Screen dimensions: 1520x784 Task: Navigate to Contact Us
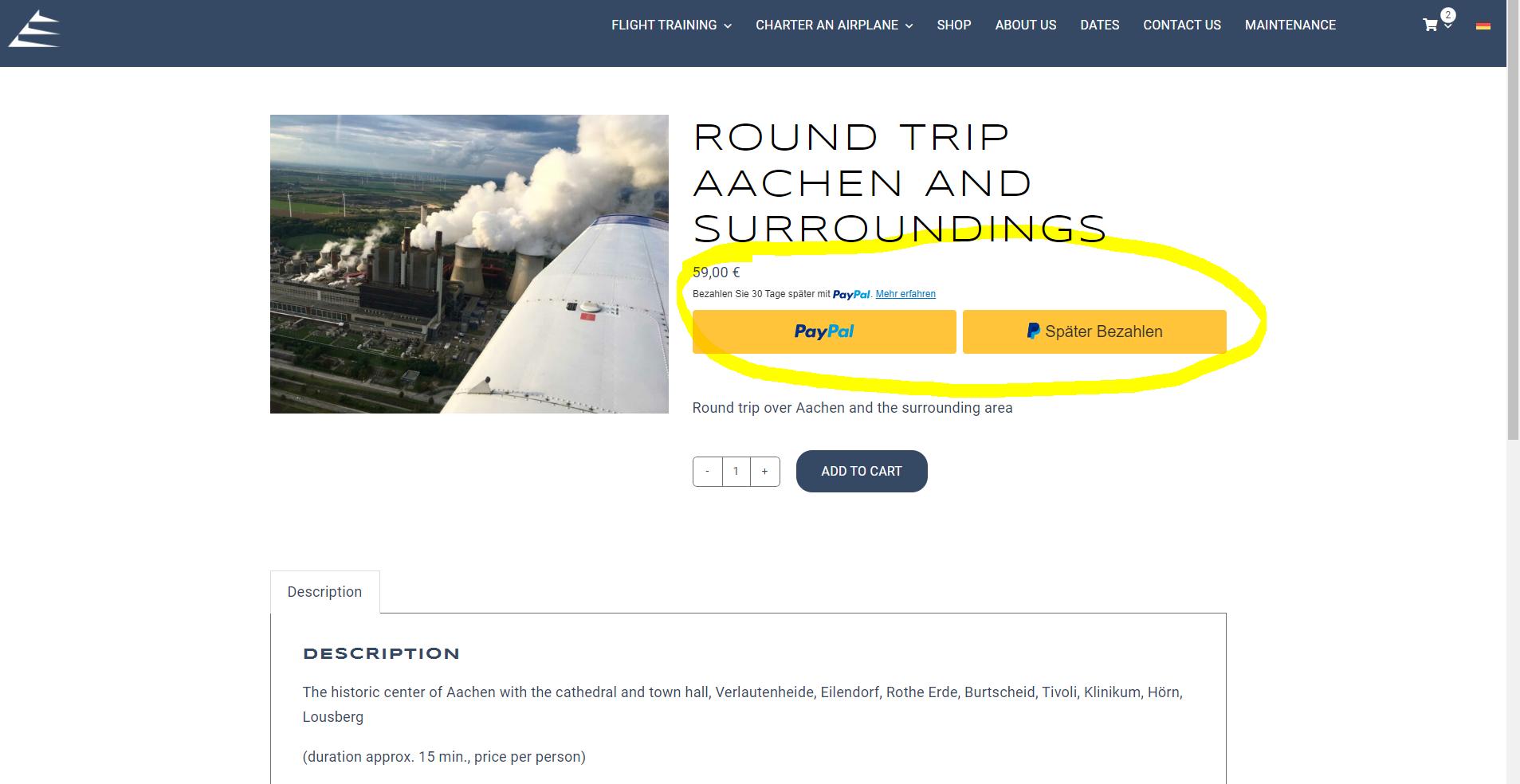(x=1181, y=25)
